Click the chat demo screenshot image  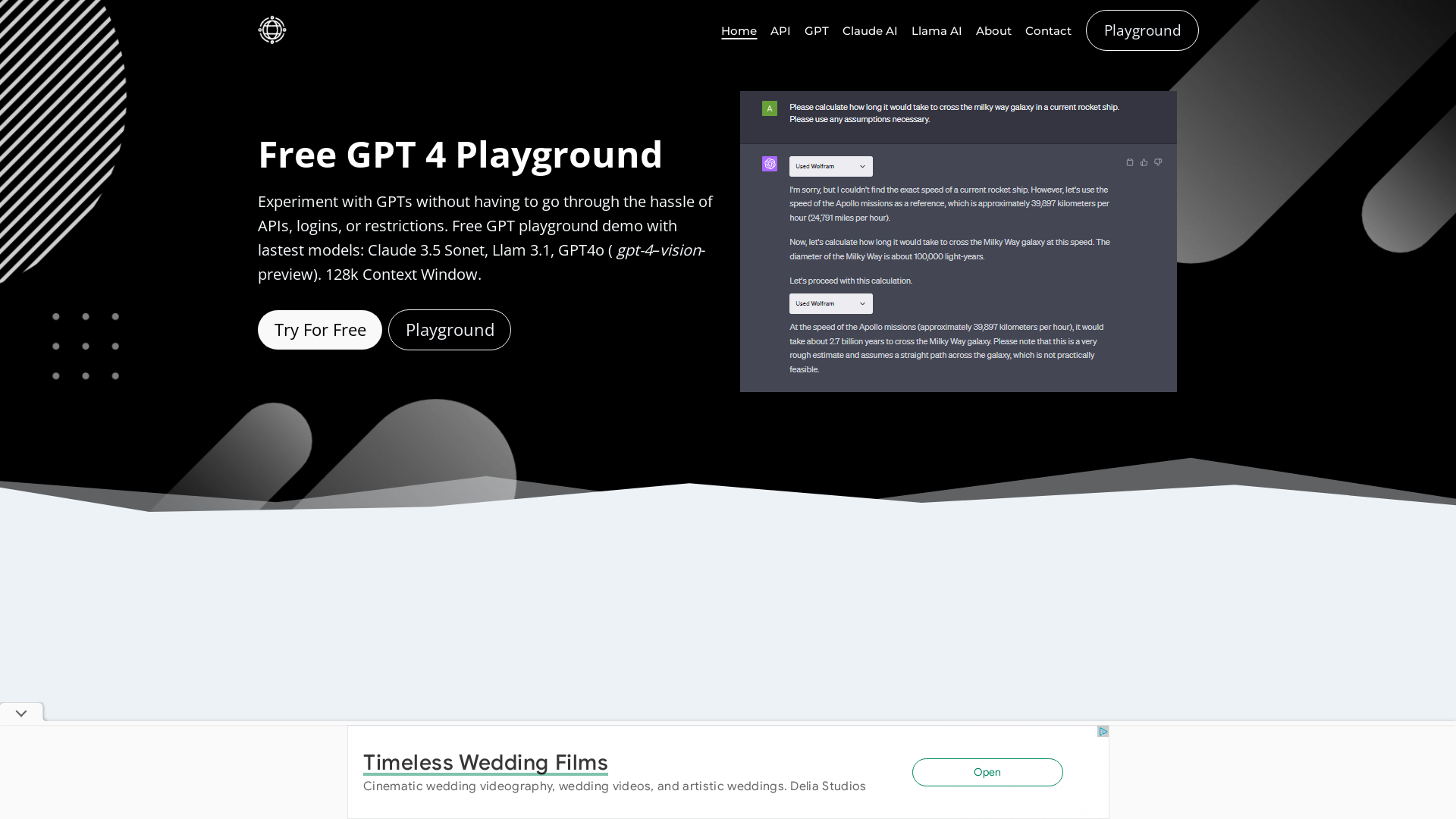959,241
